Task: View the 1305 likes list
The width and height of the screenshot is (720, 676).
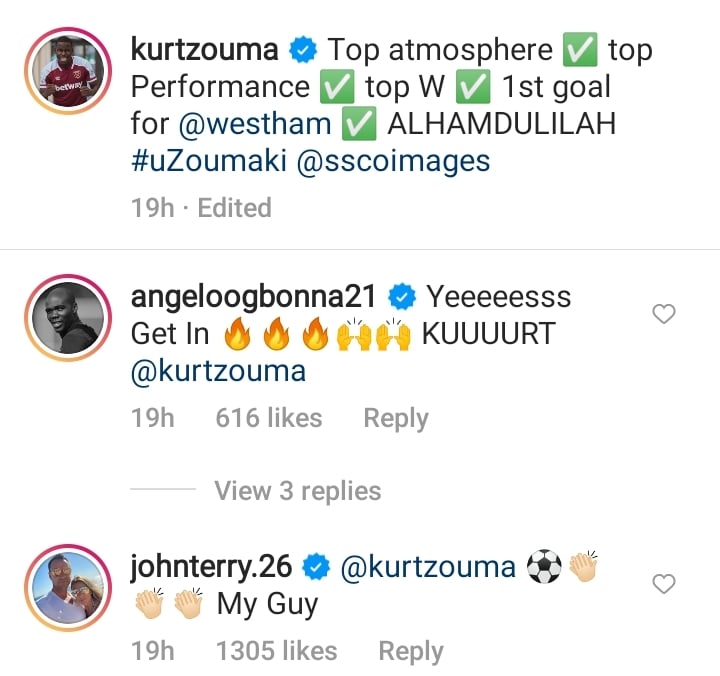Action: pyautogui.click(x=276, y=651)
